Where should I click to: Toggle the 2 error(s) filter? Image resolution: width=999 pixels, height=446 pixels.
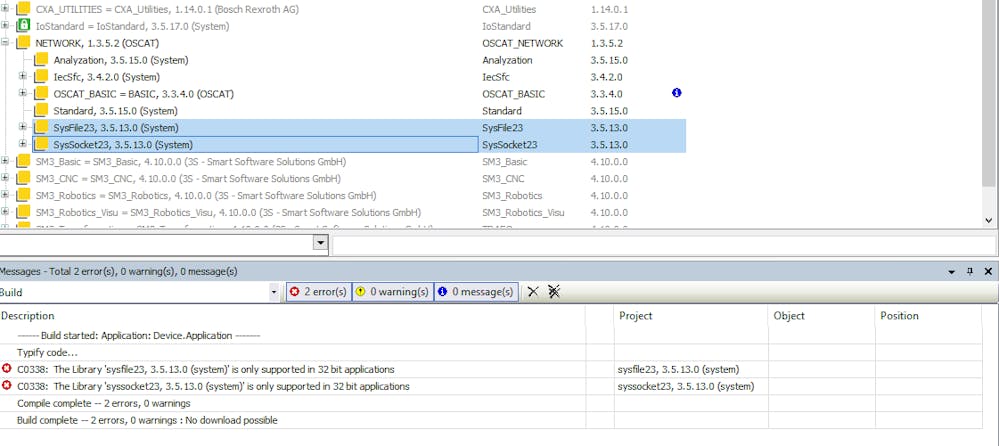click(x=318, y=291)
